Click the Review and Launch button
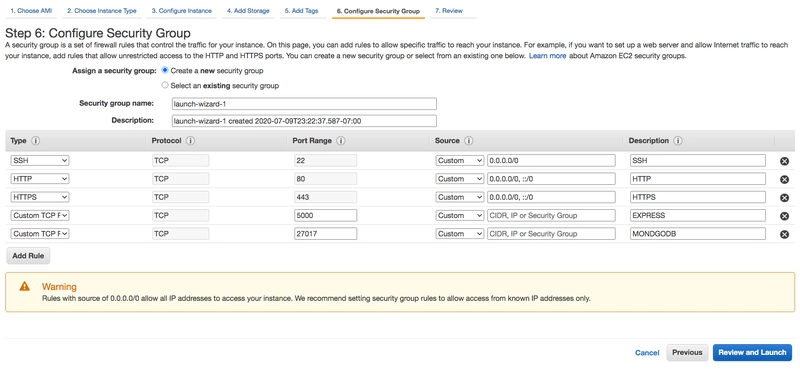The height and width of the screenshot is (372, 800). (752, 353)
